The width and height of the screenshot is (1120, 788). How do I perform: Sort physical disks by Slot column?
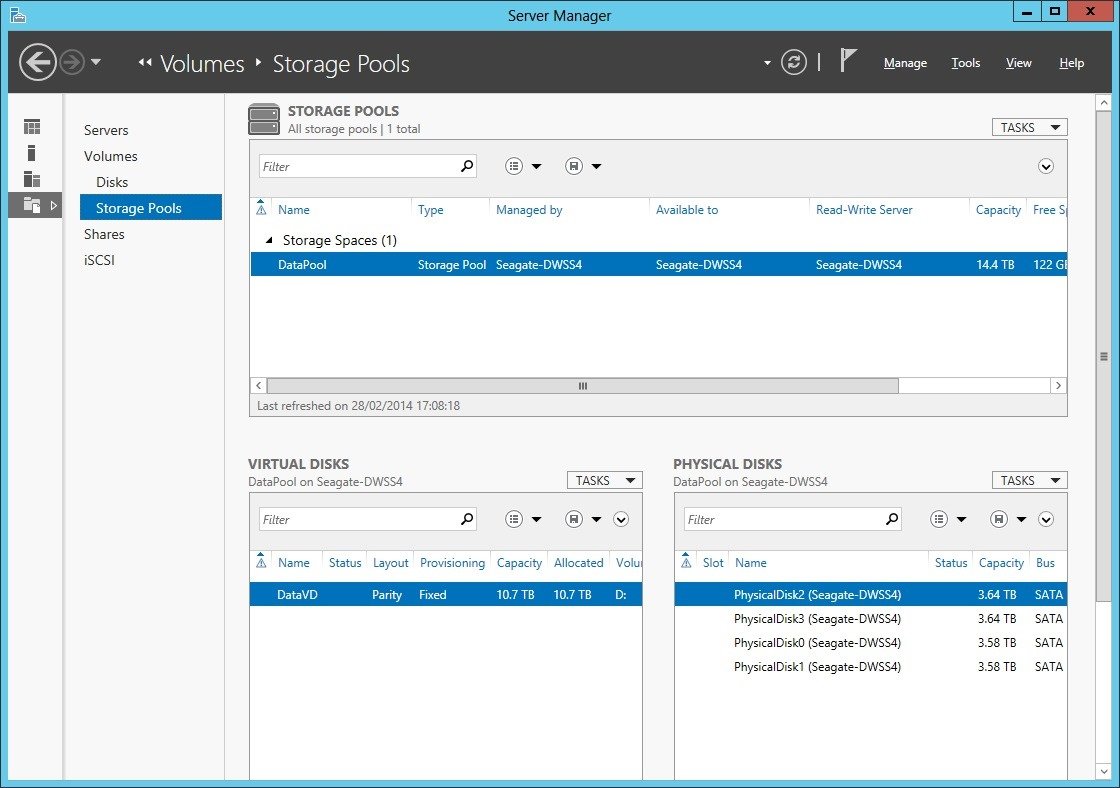tap(713, 563)
